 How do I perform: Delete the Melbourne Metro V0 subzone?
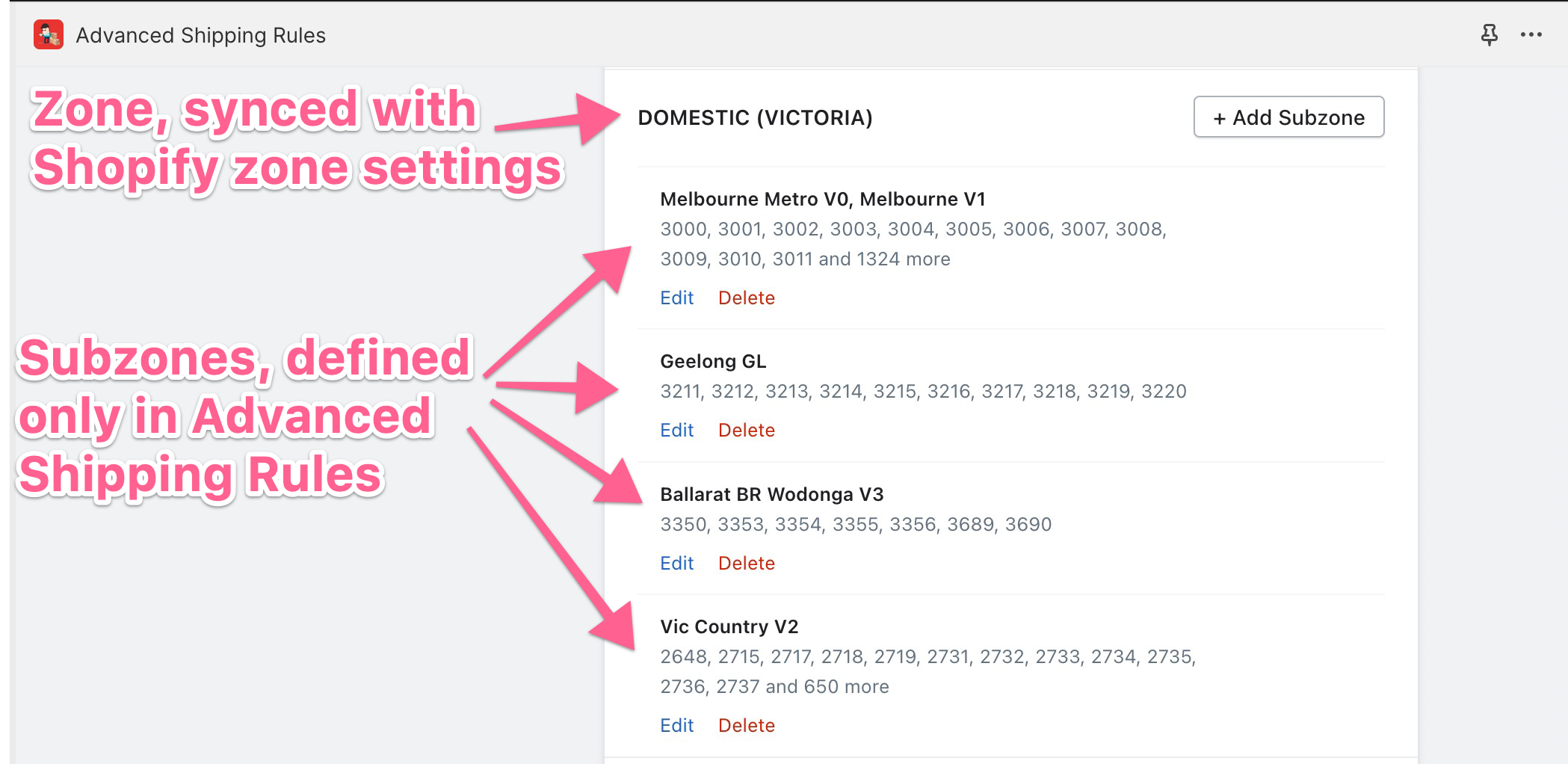coord(746,298)
